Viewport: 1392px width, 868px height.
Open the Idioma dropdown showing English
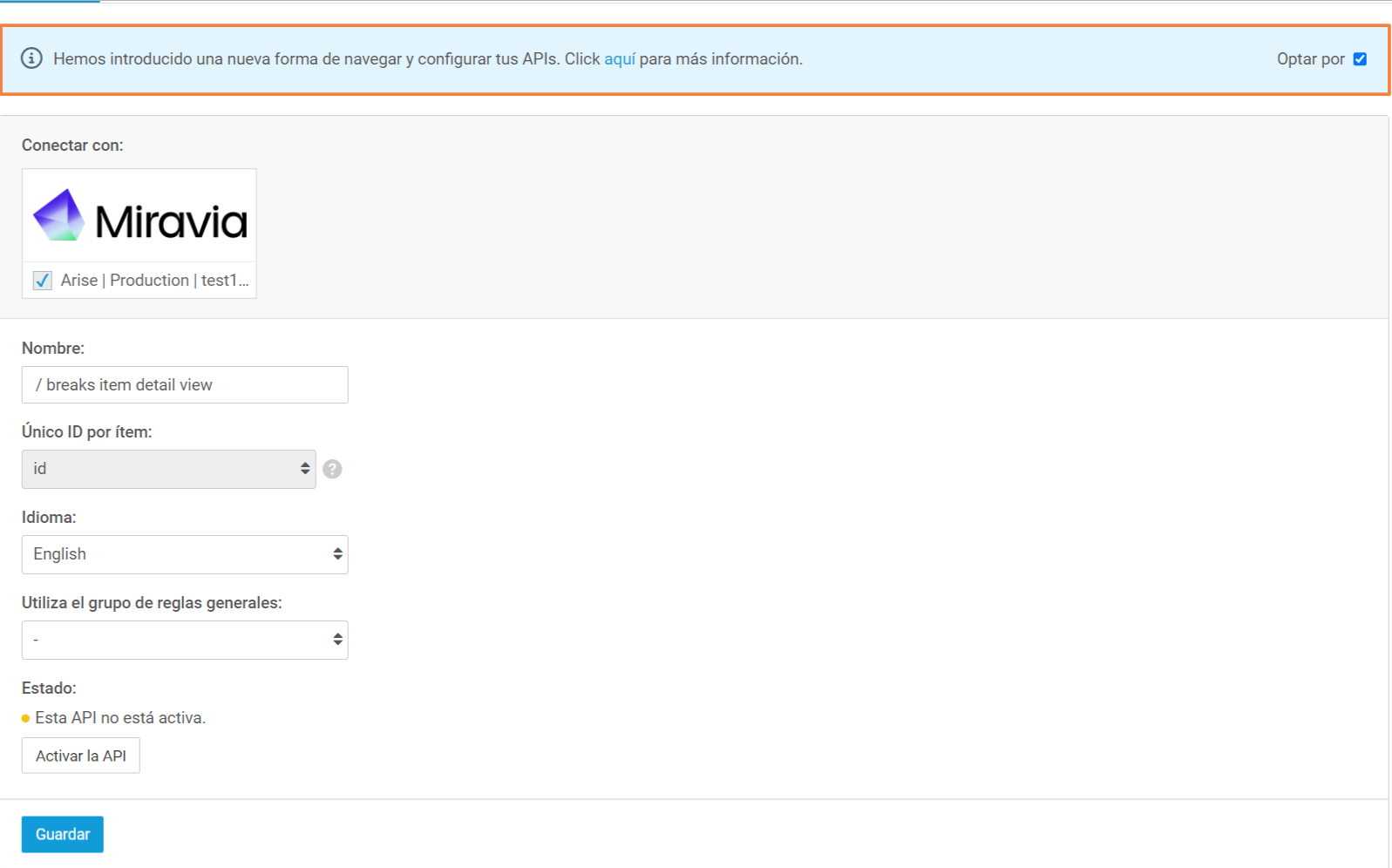185,554
